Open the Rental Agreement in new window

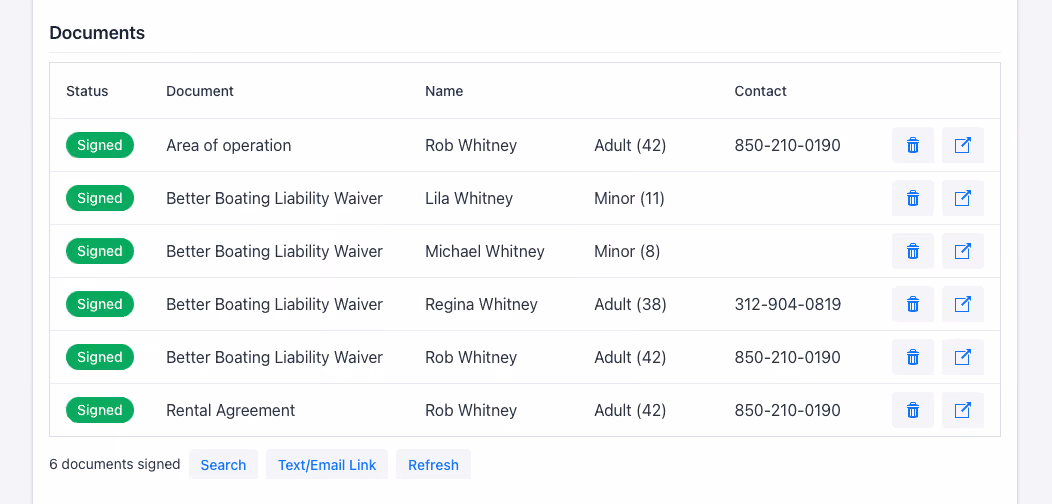(963, 410)
